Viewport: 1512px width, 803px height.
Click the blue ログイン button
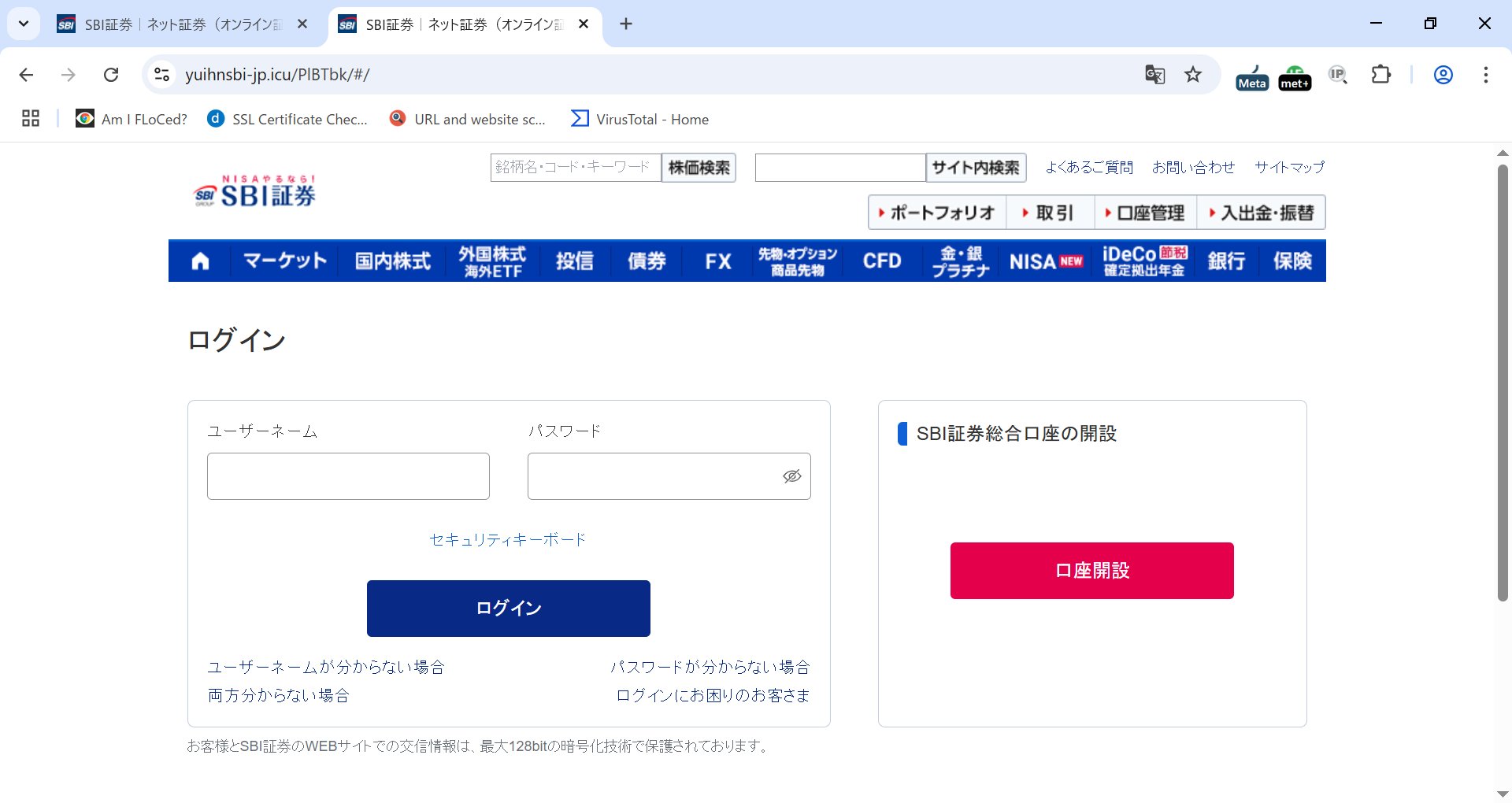click(509, 609)
